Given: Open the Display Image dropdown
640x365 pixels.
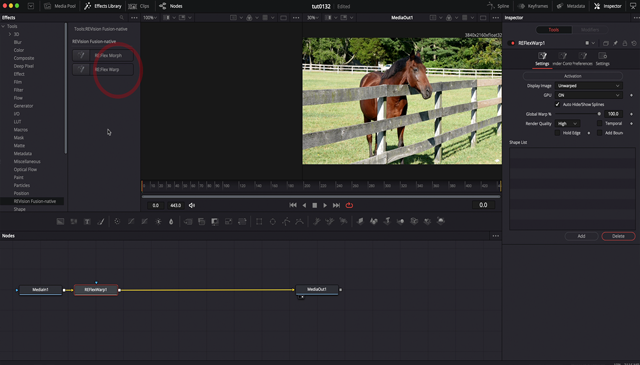Looking at the screenshot, I should click(x=588, y=86).
